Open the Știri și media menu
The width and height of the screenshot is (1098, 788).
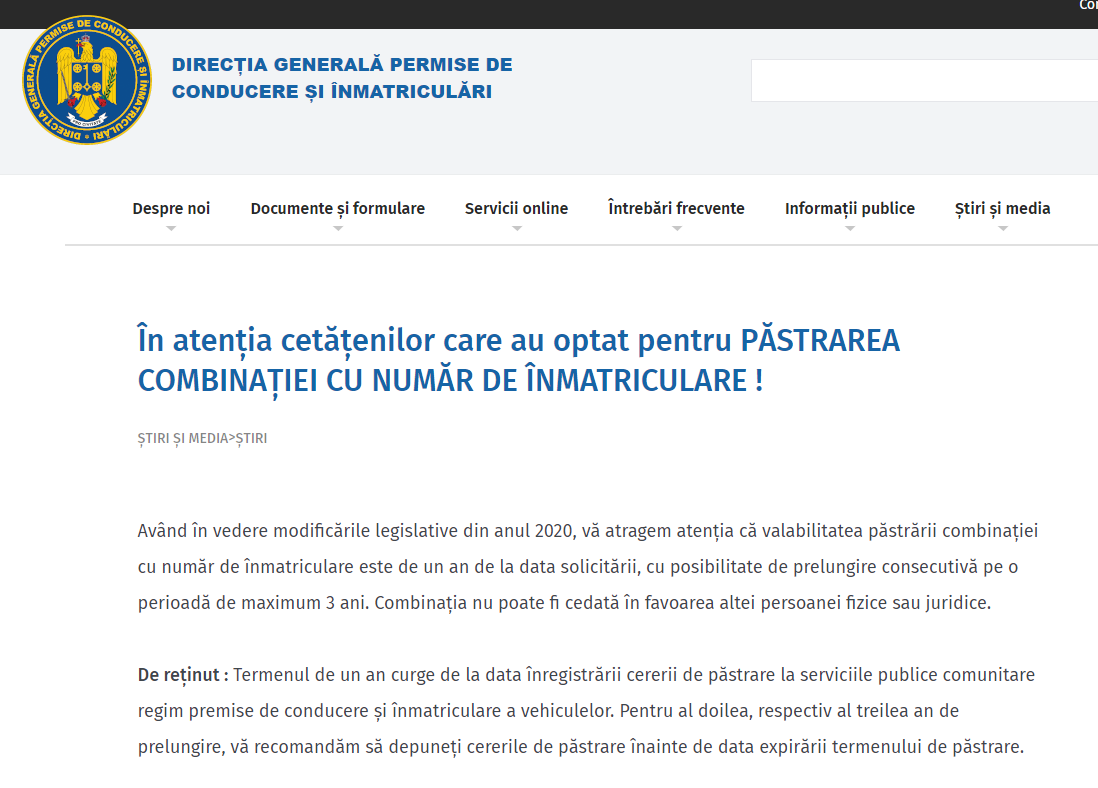1002,208
